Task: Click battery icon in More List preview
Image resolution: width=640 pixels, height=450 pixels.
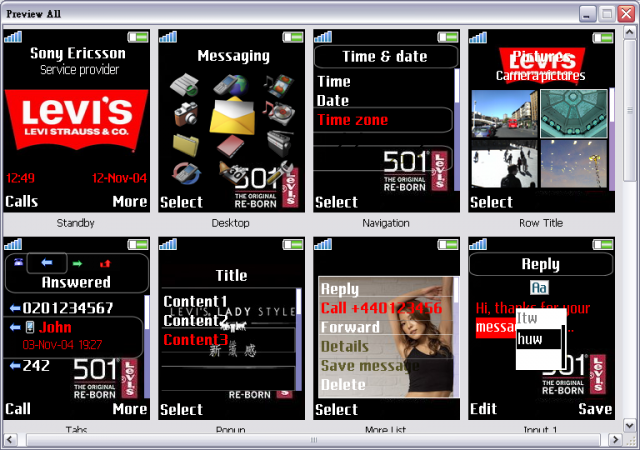Action: 448,245
